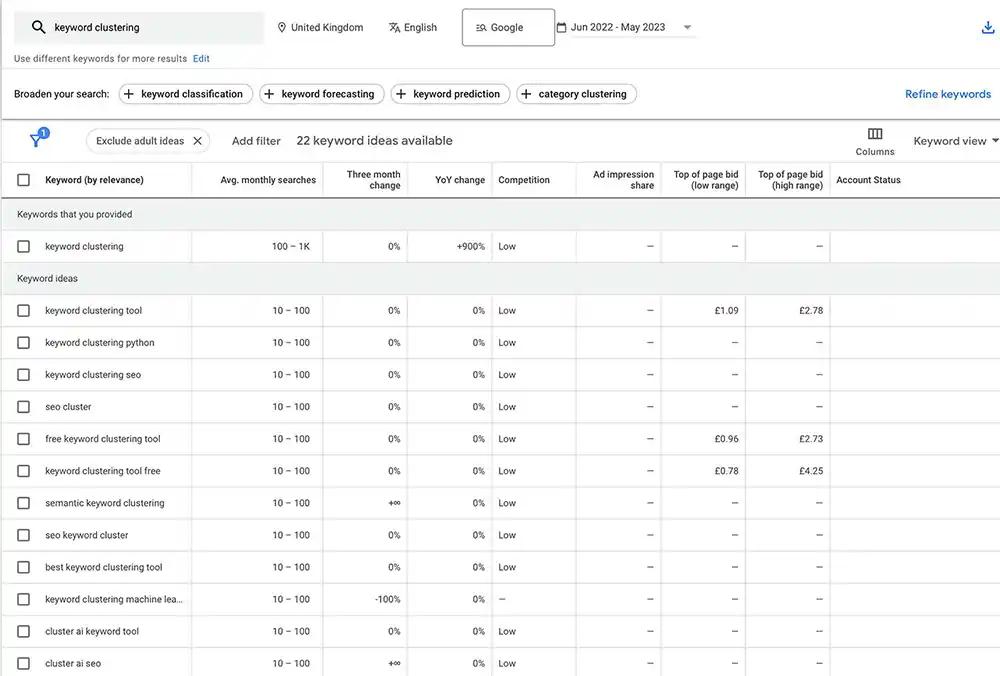Image resolution: width=1000 pixels, height=676 pixels.
Task: Add keyword classification suggestion chip
Action: point(186,94)
